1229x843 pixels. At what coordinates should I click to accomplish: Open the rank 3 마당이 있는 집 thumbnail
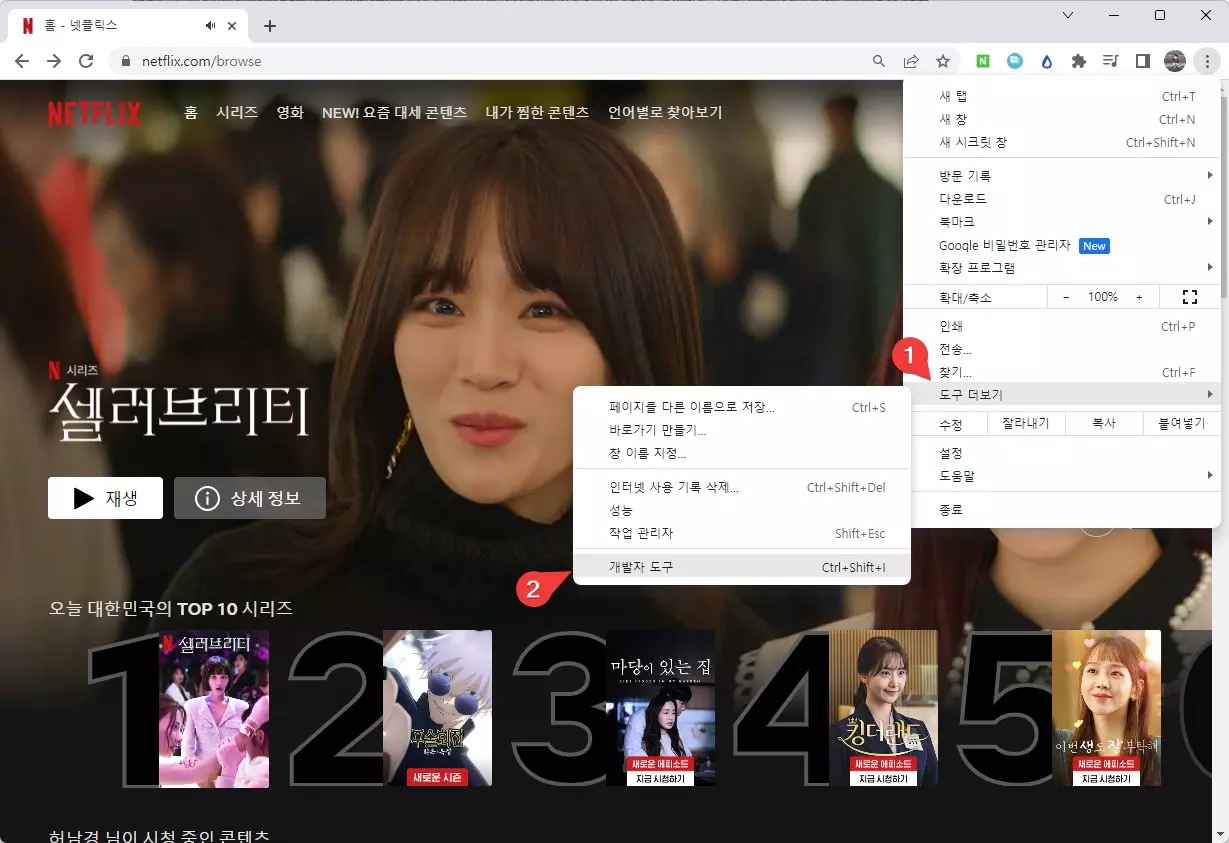click(x=660, y=709)
